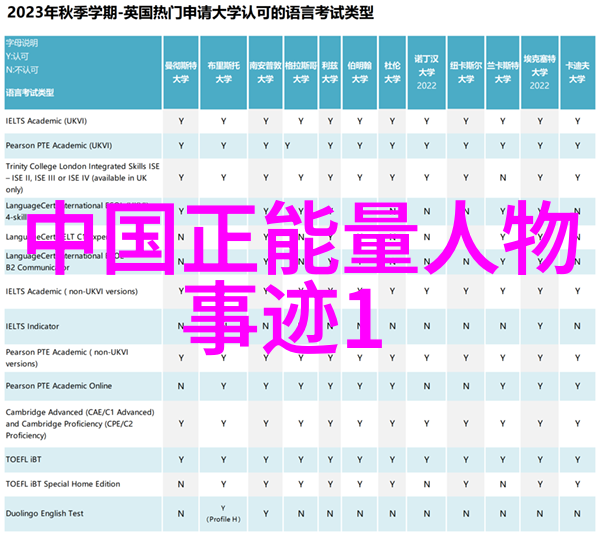Click the Y for PTE Academic (UKVI) under 格拉斯哥大学
Image resolution: width=600 pixels, height=536 pixels.
coord(287,146)
